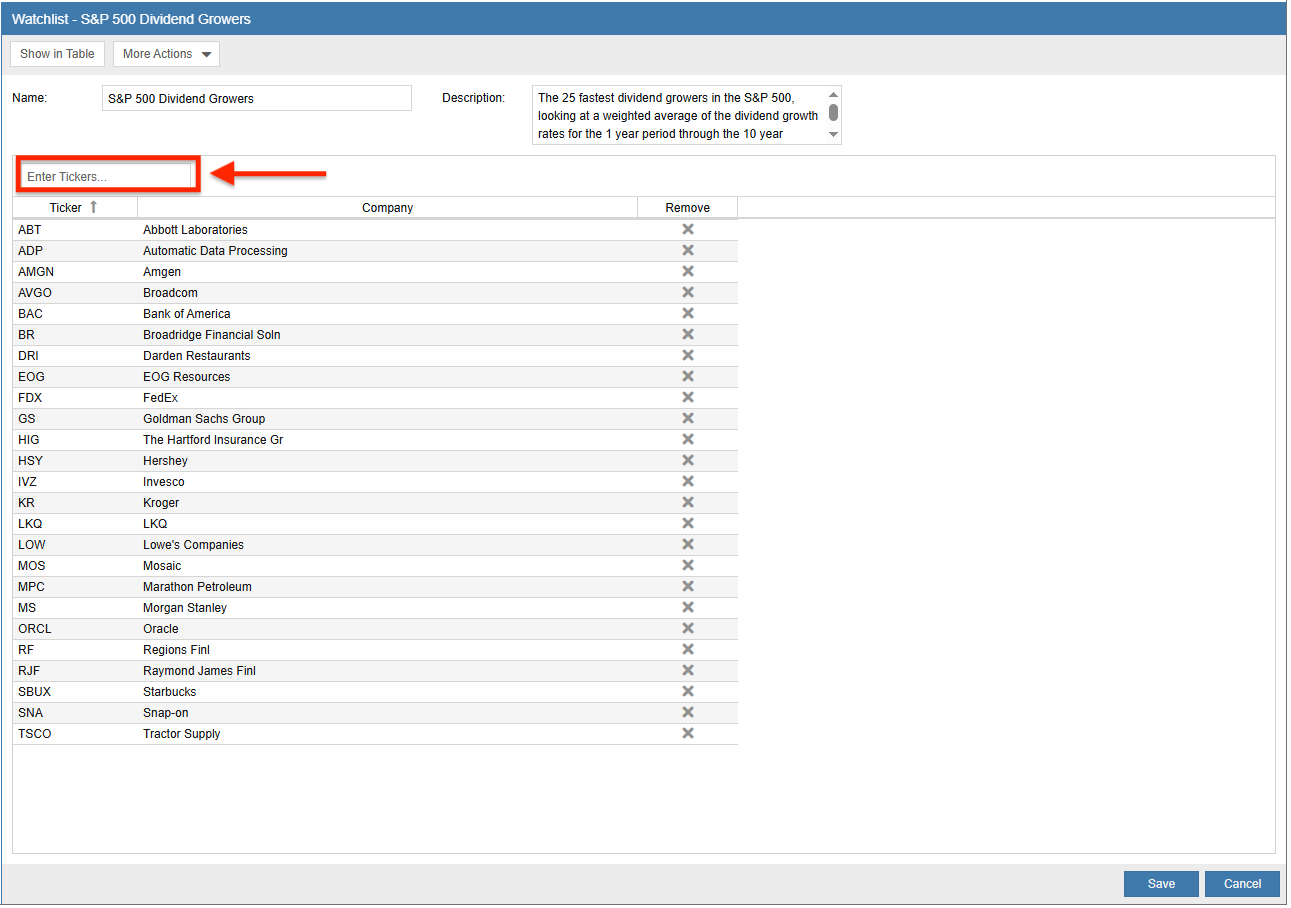The height and width of the screenshot is (908, 1291).
Task: Remove Abbott Laboratories from the watchlist
Action: (x=688, y=229)
